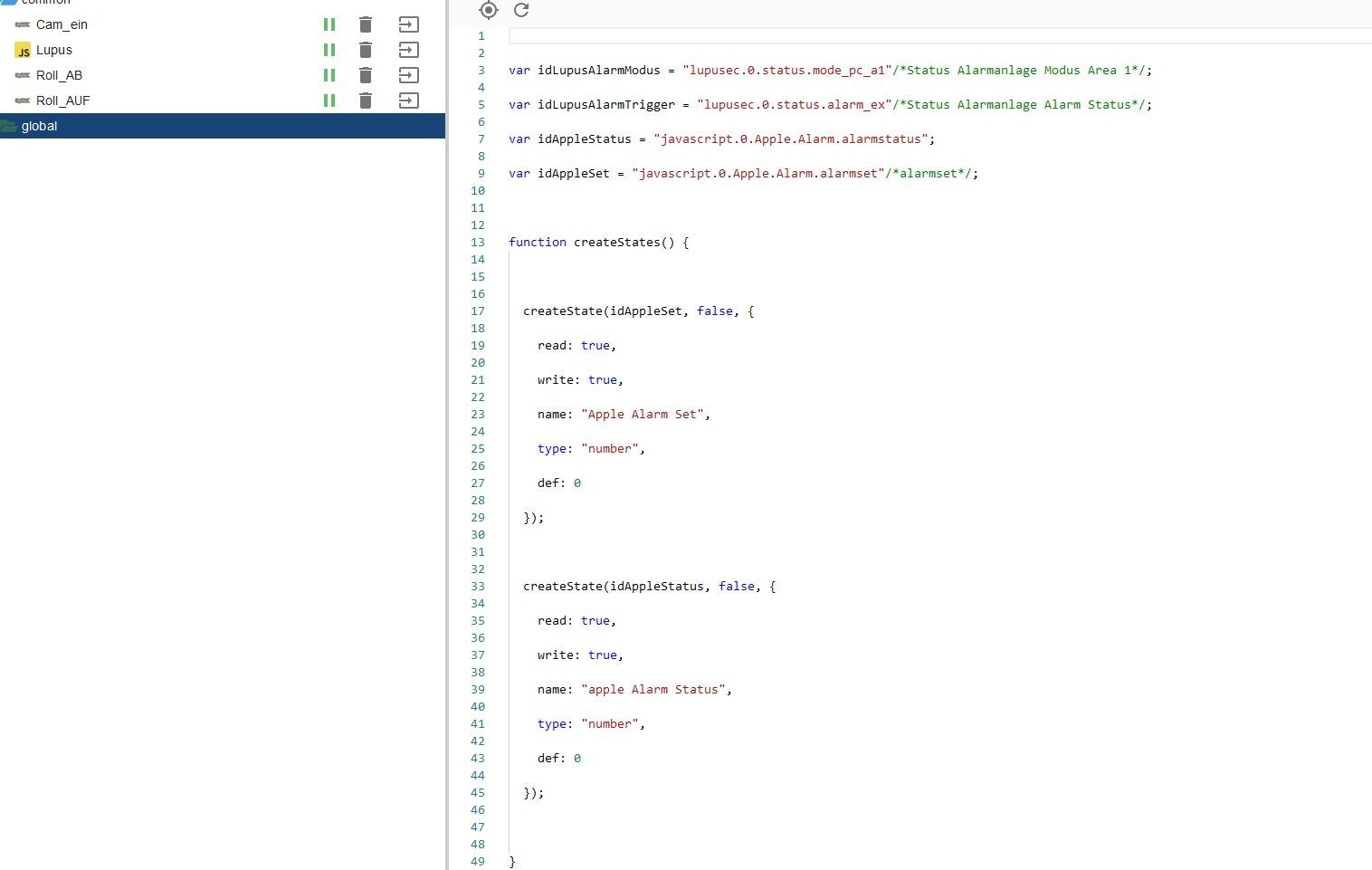Click the Status Alarmanlage Alarm Status comment
1372x870 pixels.
pyautogui.click(x=1019, y=104)
